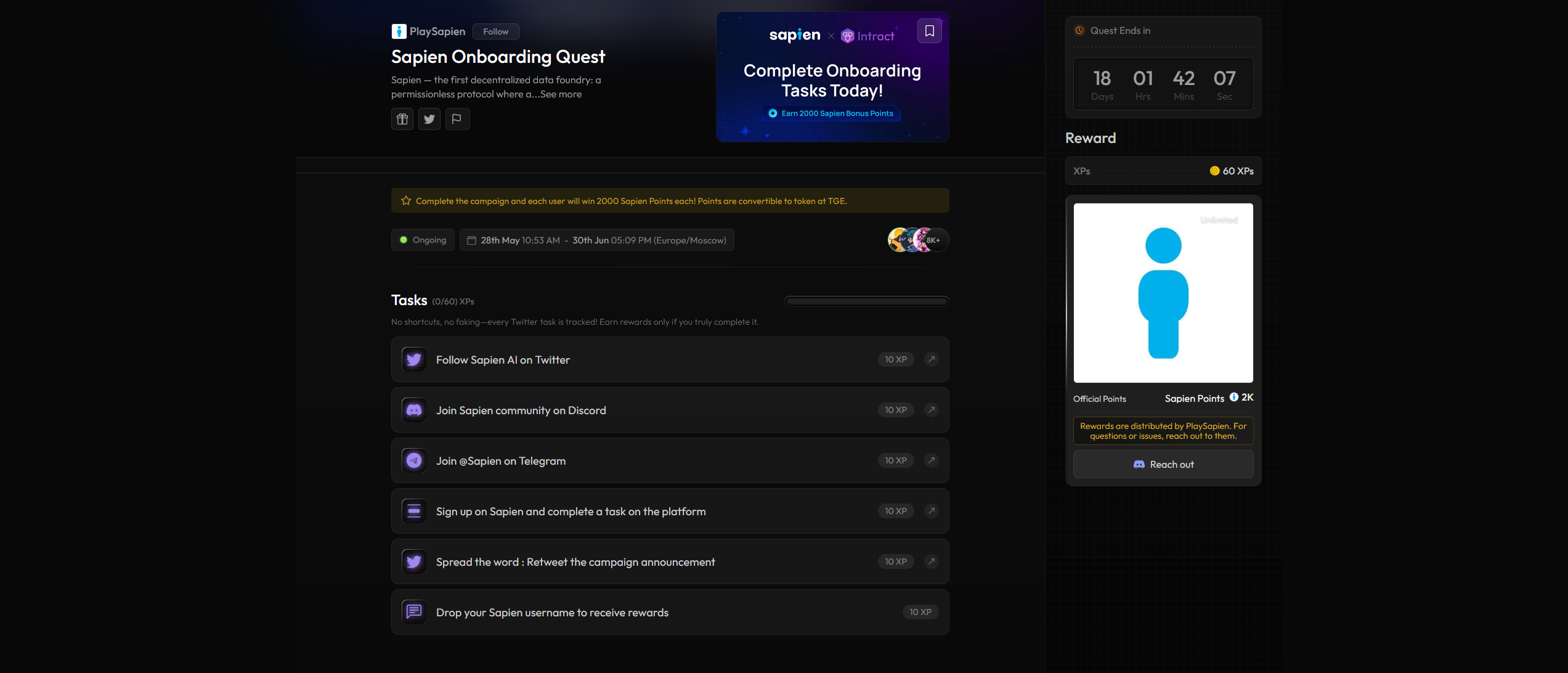Click 10 XP badge on Follow Twitter task

pyautogui.click(x=896, y=359)
